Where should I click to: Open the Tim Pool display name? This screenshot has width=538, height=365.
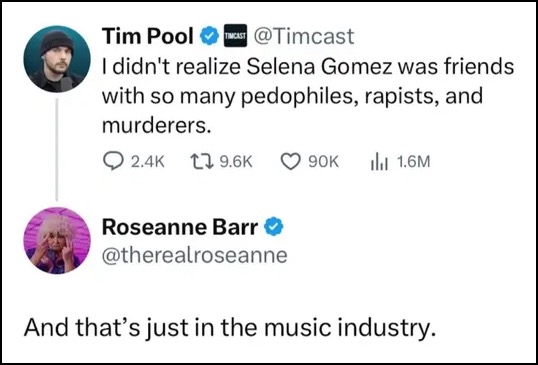[x=148, y=36]
